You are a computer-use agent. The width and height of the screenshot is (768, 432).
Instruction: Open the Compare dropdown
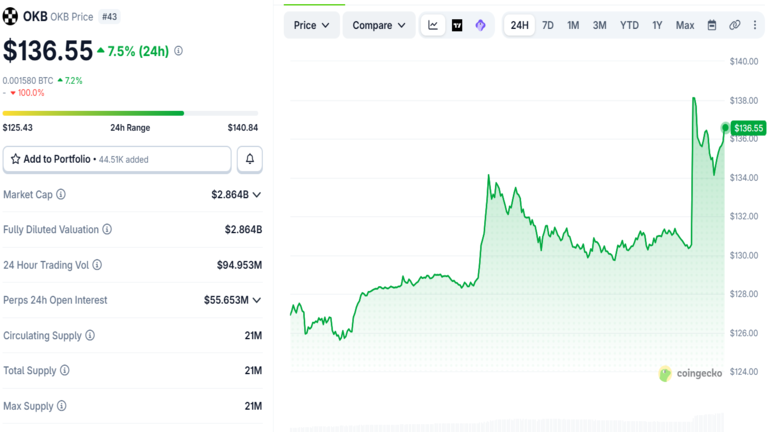tap(379, 25)
